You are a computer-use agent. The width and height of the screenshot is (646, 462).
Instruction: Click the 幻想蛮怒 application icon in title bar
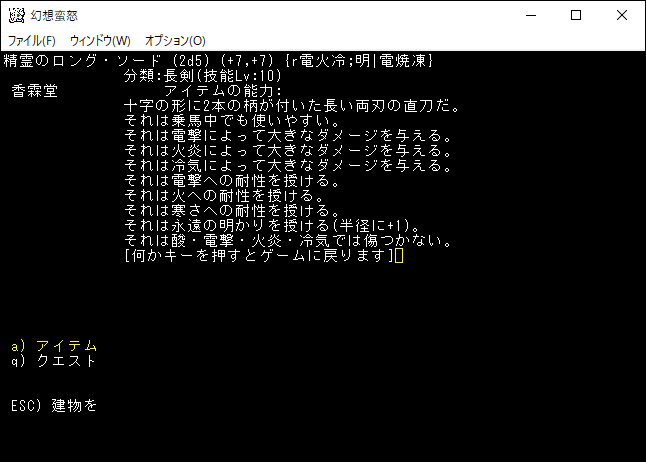16,16
